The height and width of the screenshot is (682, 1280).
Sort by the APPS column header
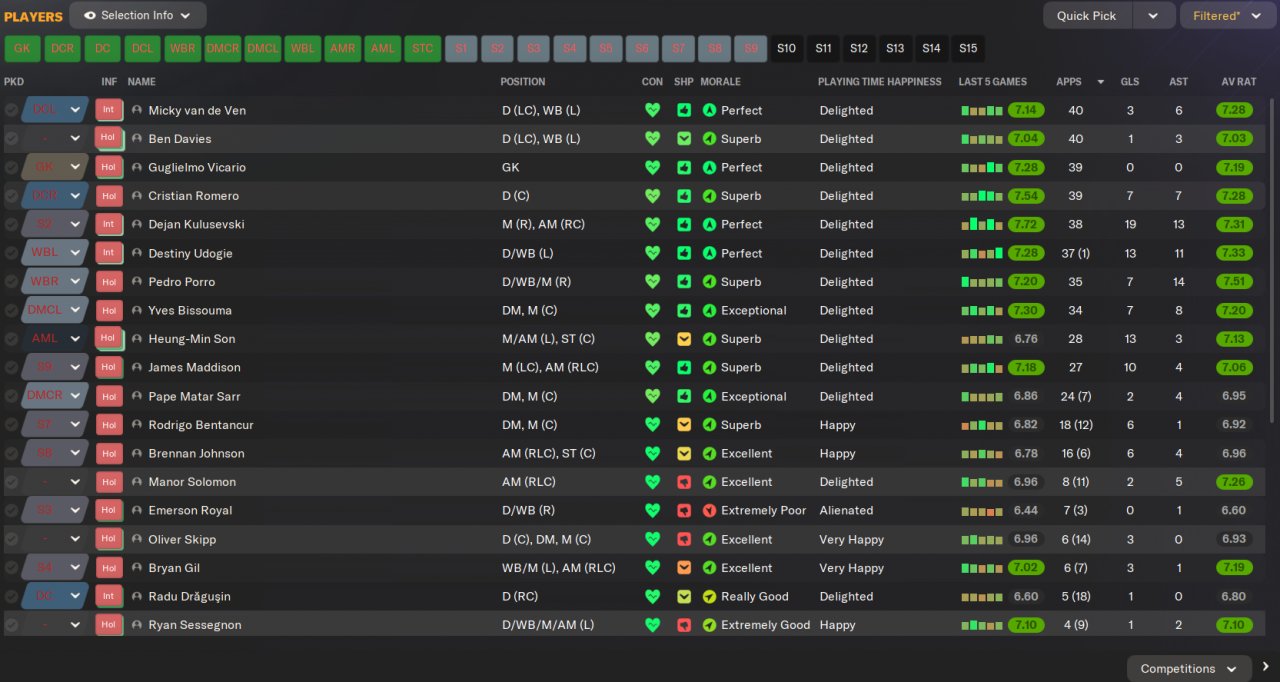pyautogui.click(x=1068, y=82)
